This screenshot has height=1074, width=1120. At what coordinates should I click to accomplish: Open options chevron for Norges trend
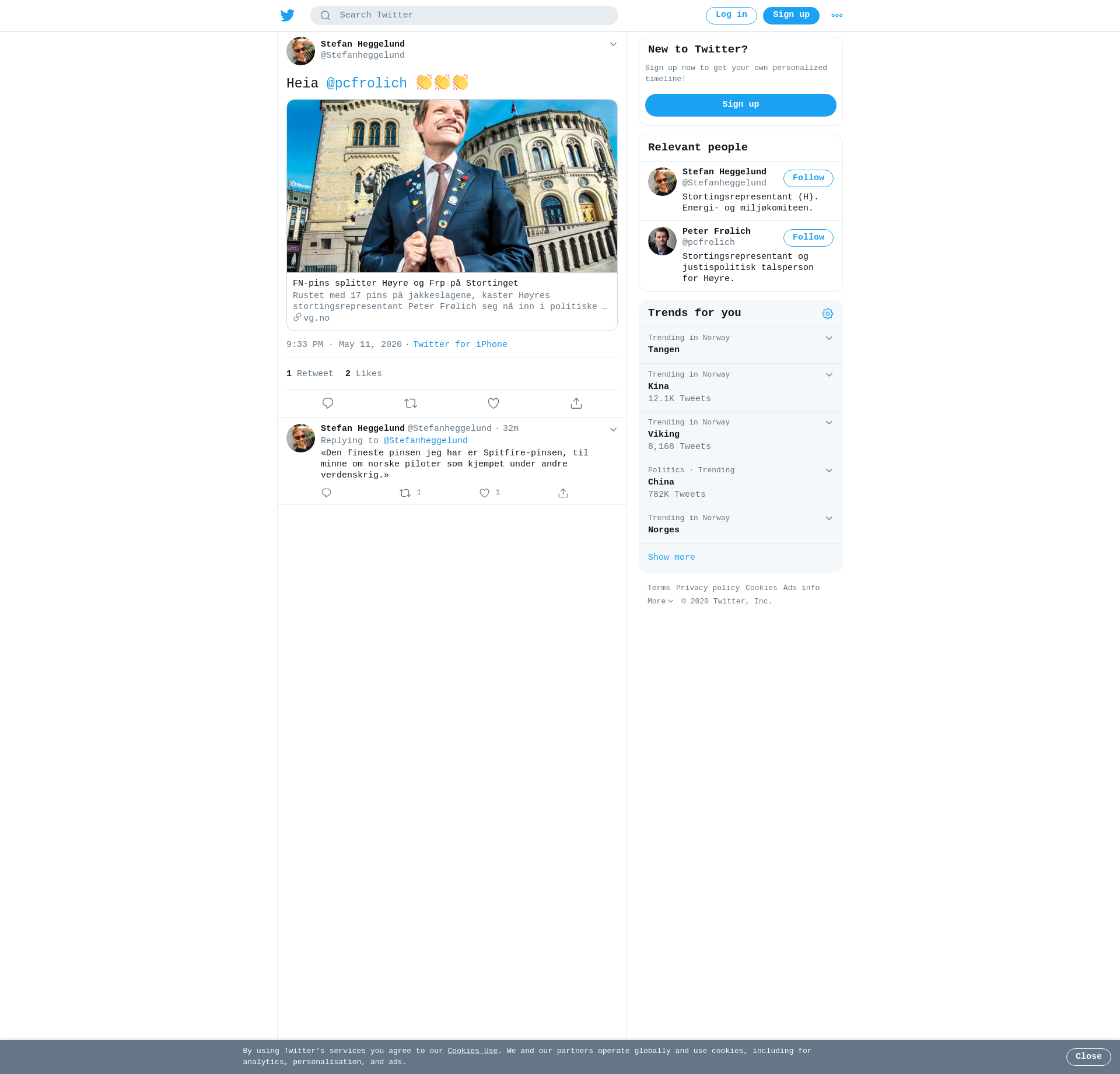point(829,518)
